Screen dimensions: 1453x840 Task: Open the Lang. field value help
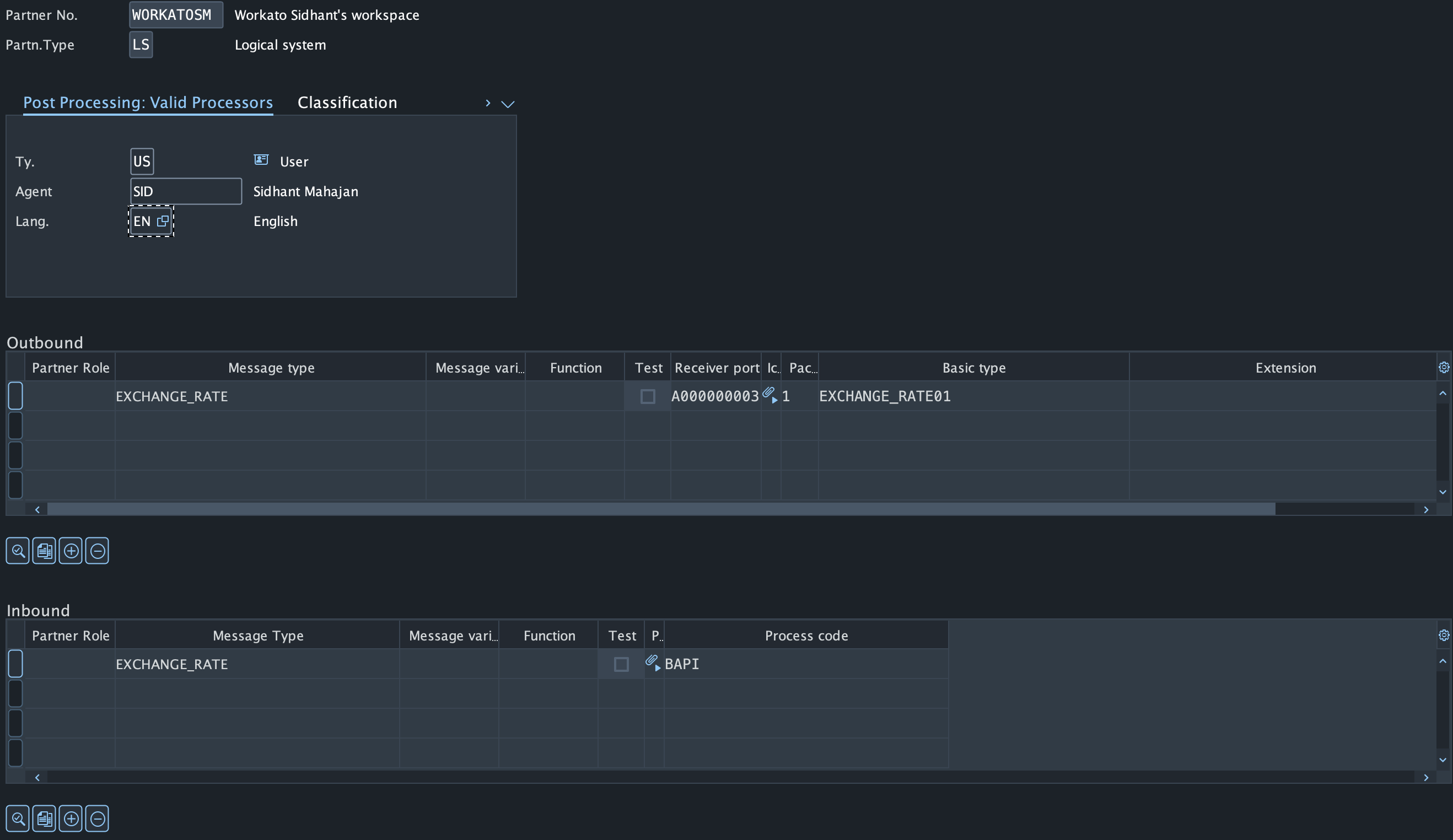163,221
